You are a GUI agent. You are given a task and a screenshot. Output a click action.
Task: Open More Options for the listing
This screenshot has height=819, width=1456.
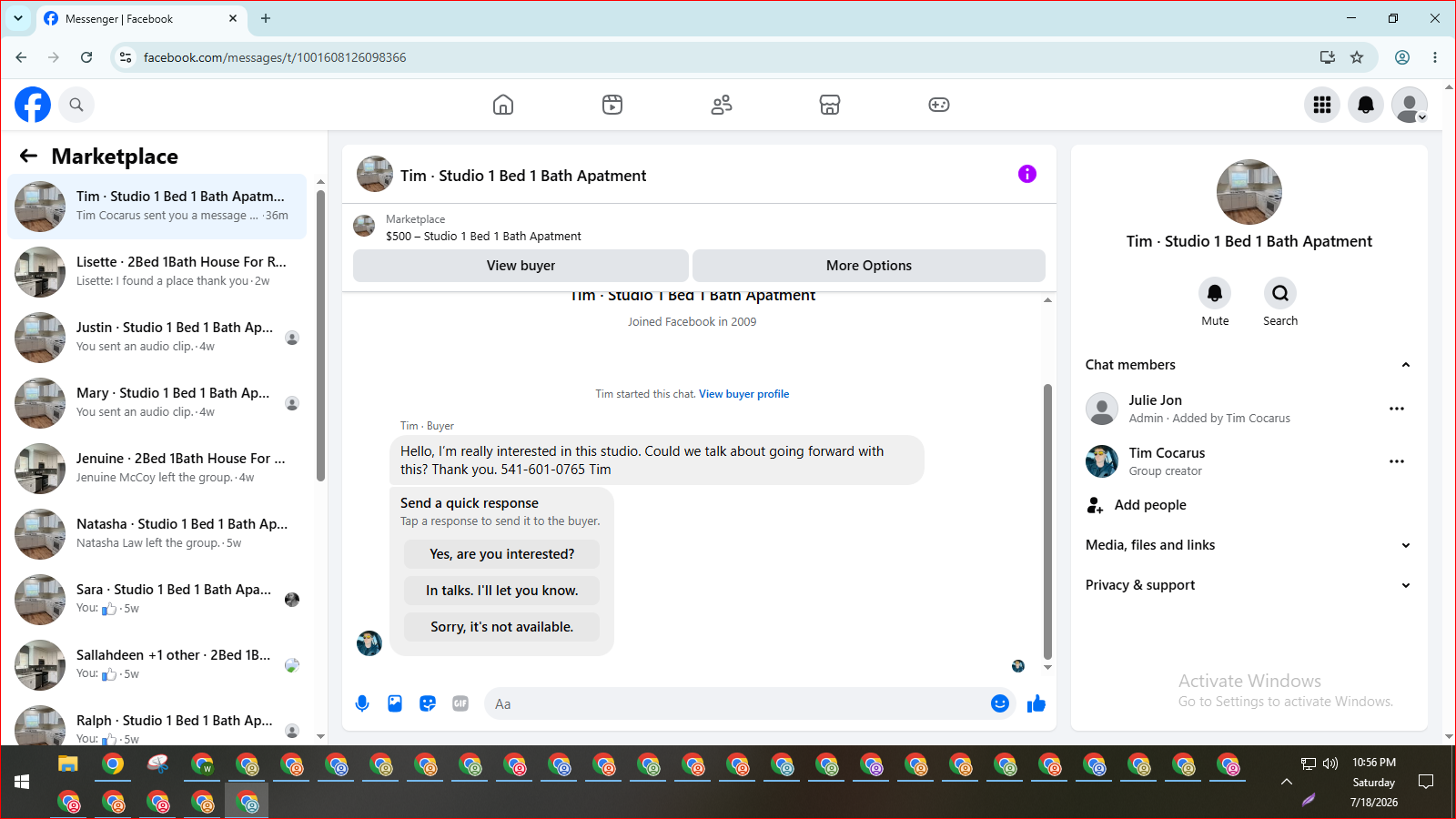(869, 266)
